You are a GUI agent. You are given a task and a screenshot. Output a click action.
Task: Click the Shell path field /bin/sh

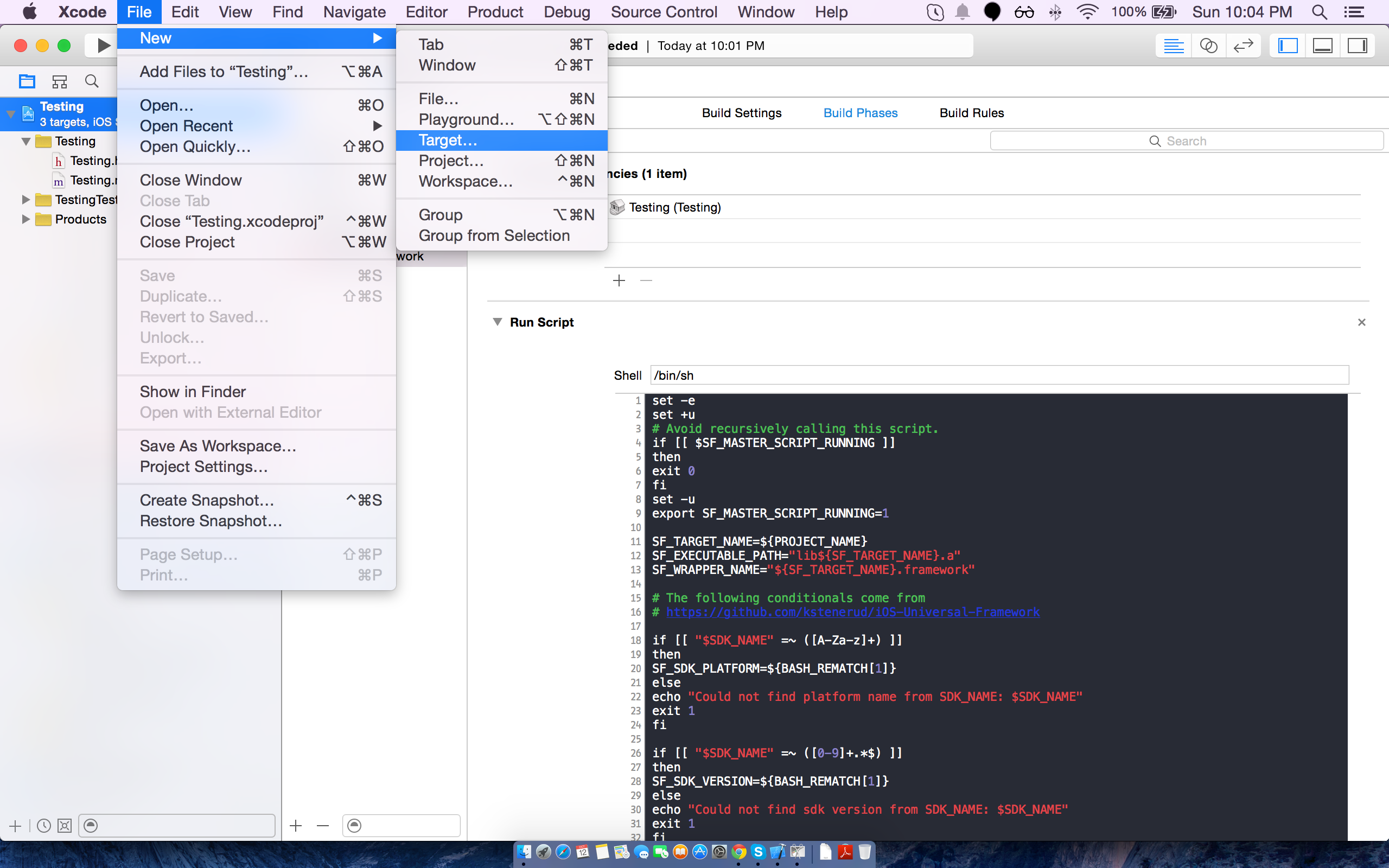click(x=999, y=375)
